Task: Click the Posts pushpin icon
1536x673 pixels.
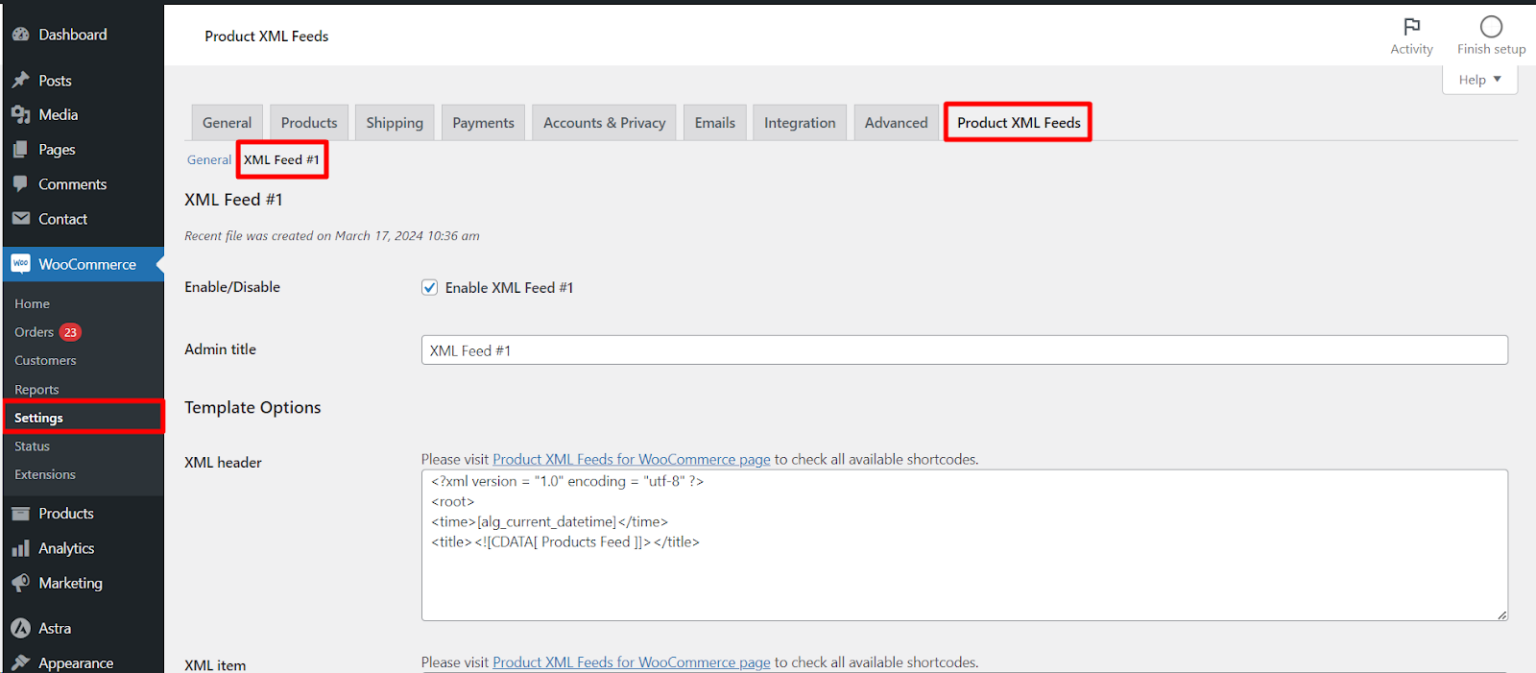Action: tap(20, 81)
